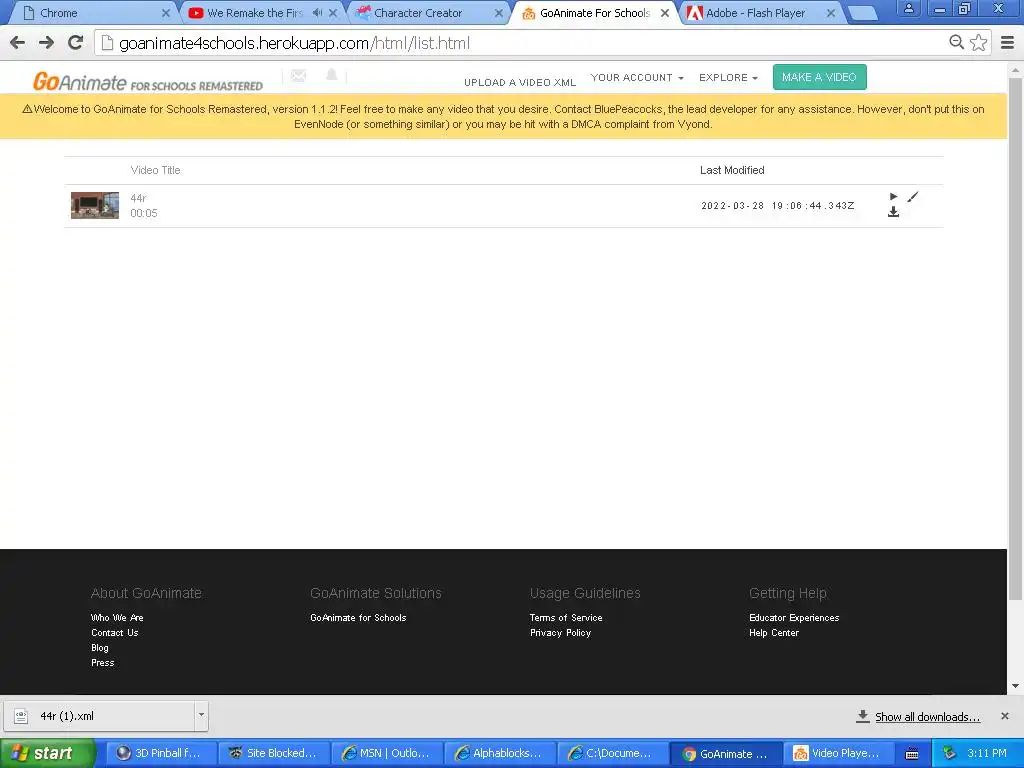This screenshot has width=1024, height=768.
Task: Switch to We Remake the First YouTube tab
Action: coord(255,12)
